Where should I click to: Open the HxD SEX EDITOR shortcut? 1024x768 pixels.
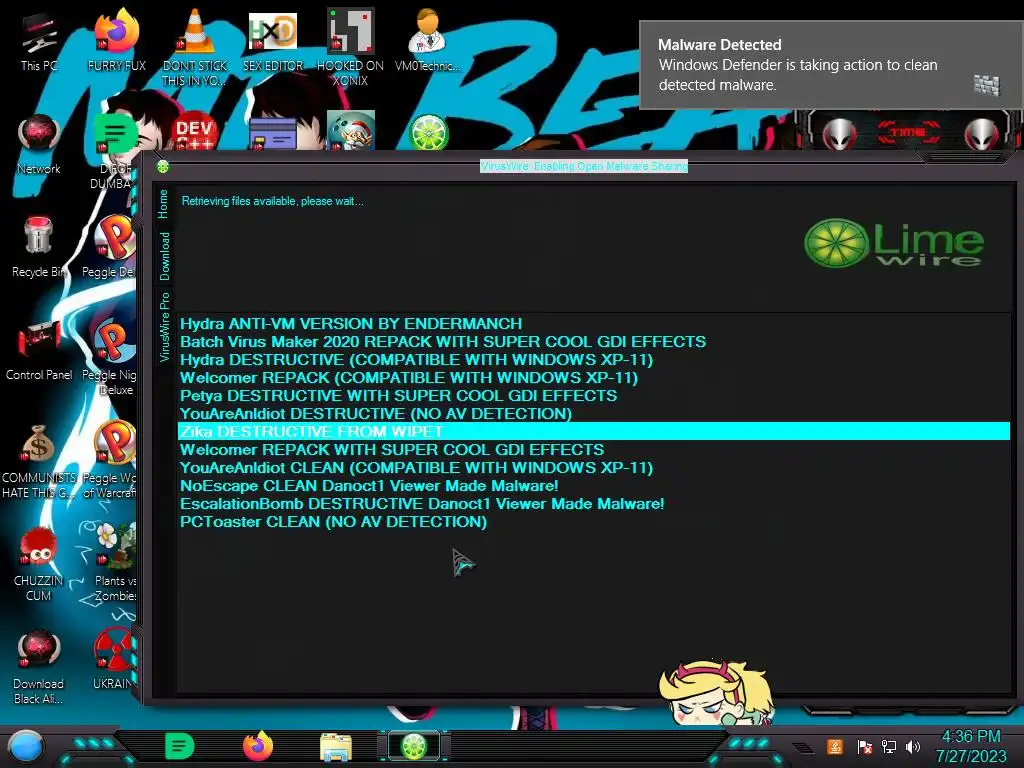coord(273,40)
